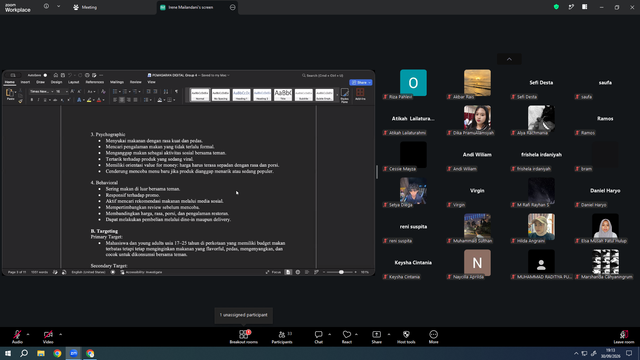Toggle AutoSave switch in Word
This screenshot has width=640, height=360.
(45, 75)
